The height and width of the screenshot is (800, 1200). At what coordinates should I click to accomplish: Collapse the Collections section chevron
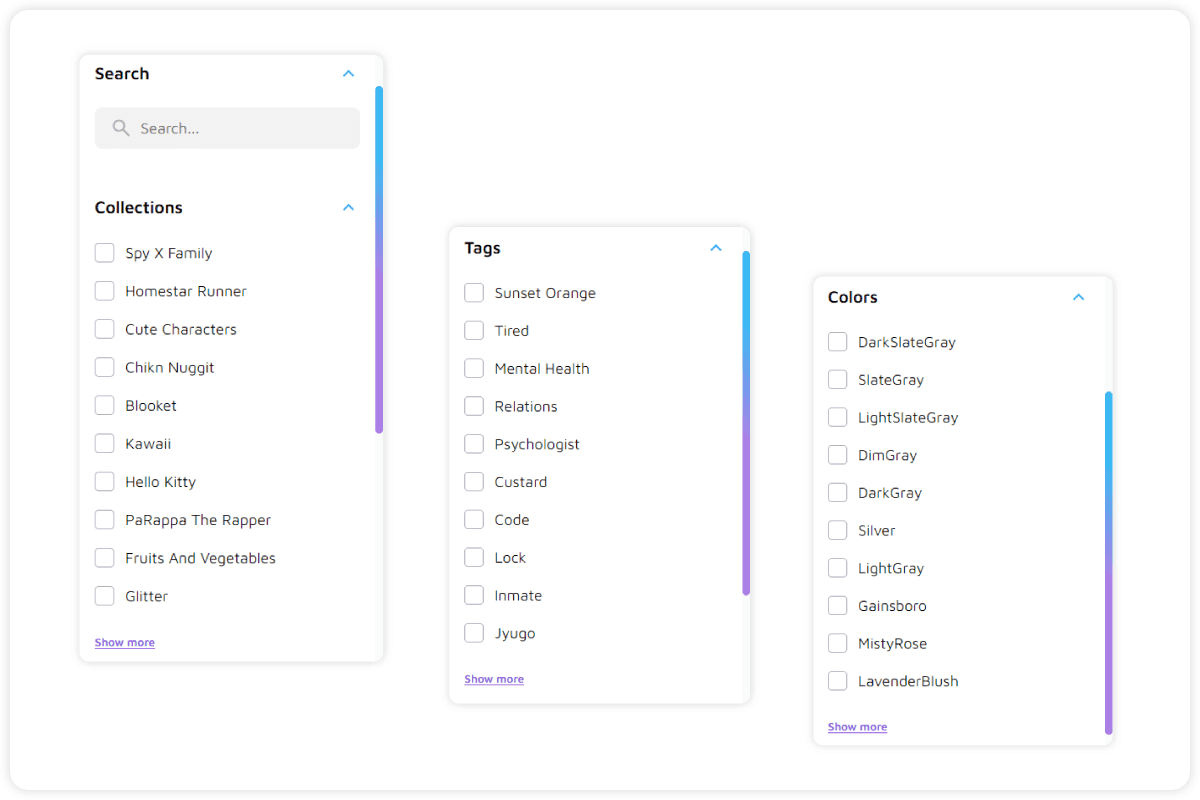click(348, 208)
